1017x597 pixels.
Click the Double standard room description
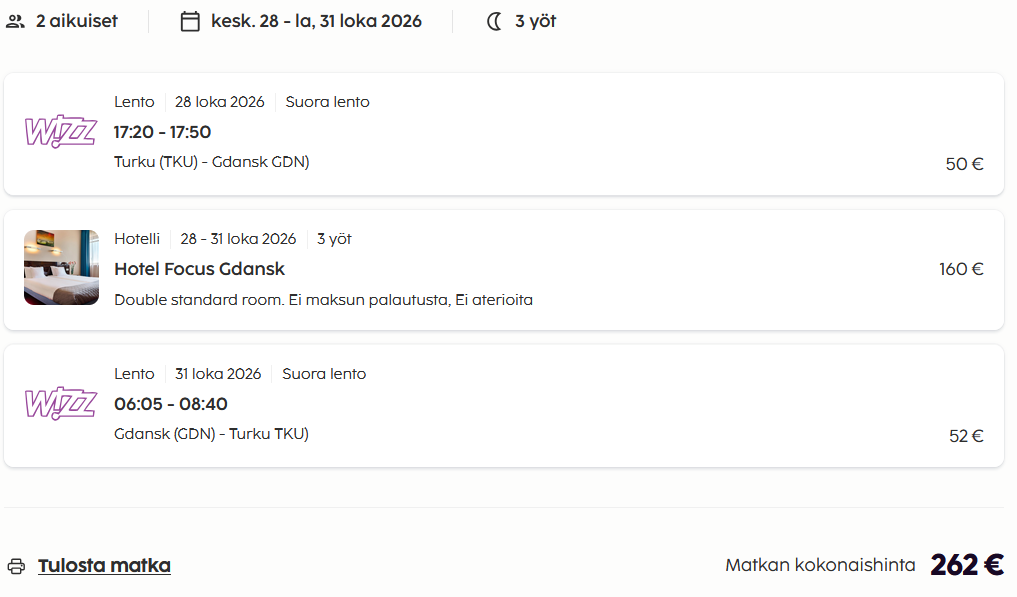tap(324, 300)
